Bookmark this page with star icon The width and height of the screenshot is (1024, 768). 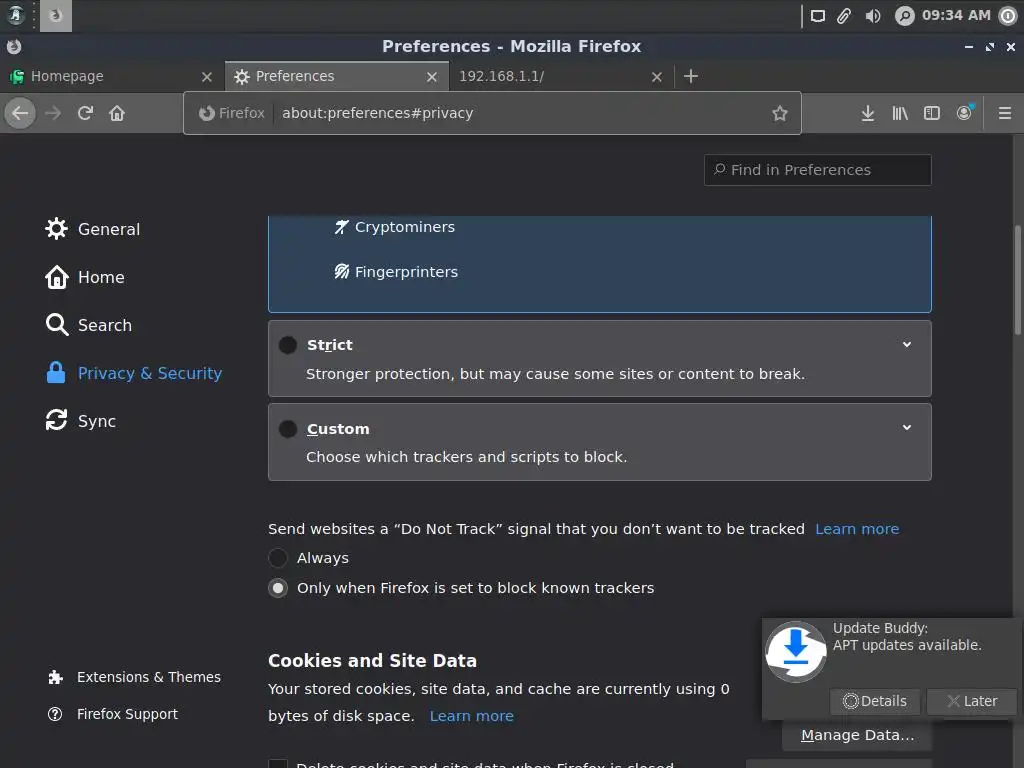click(780, 113)
